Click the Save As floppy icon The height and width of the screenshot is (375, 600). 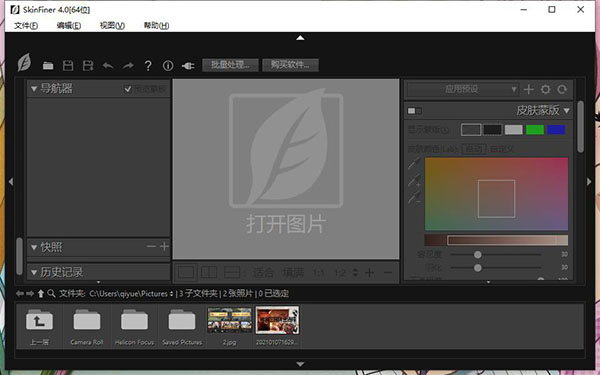(x=88, y=66)
